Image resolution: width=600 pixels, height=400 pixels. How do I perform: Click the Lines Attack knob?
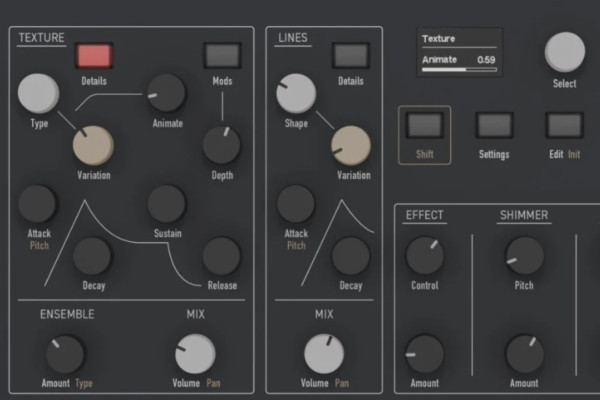[296, 204]
